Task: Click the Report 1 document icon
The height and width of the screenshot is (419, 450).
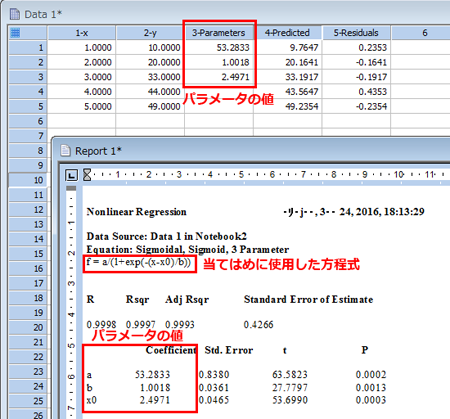Action: click(65, 151)
